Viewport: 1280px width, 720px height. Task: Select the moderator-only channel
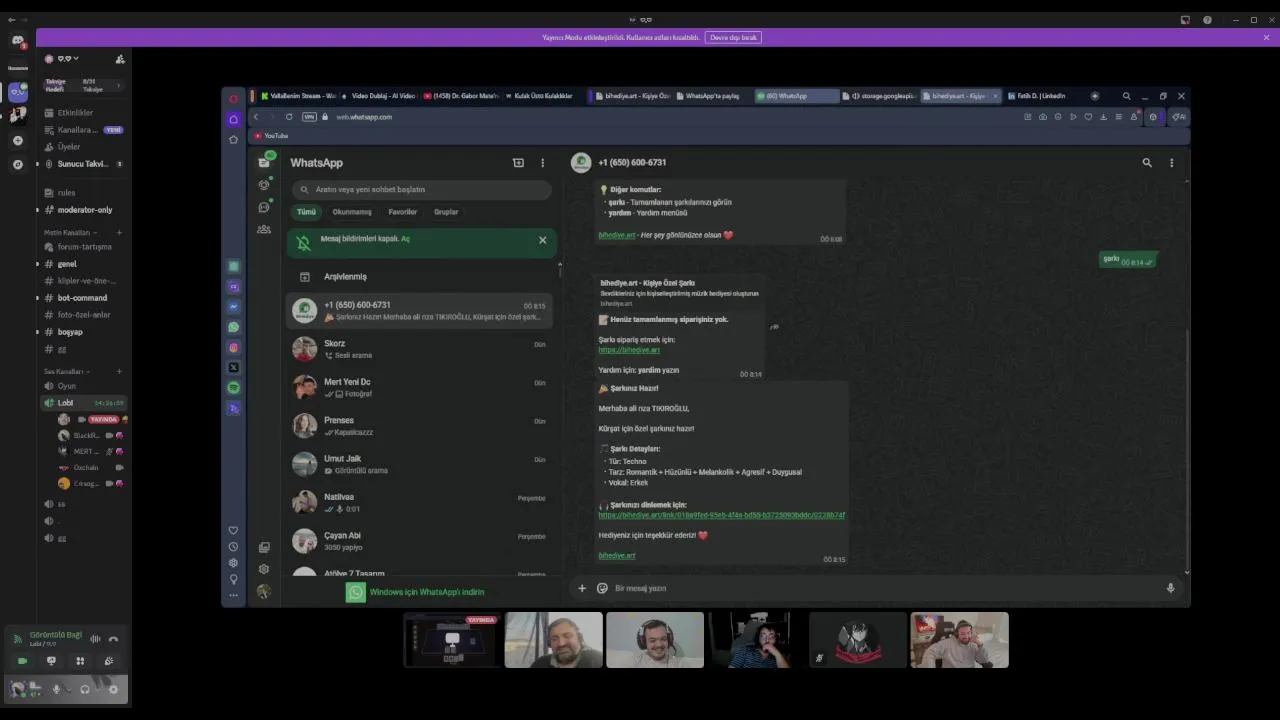[x=84, y=210]
